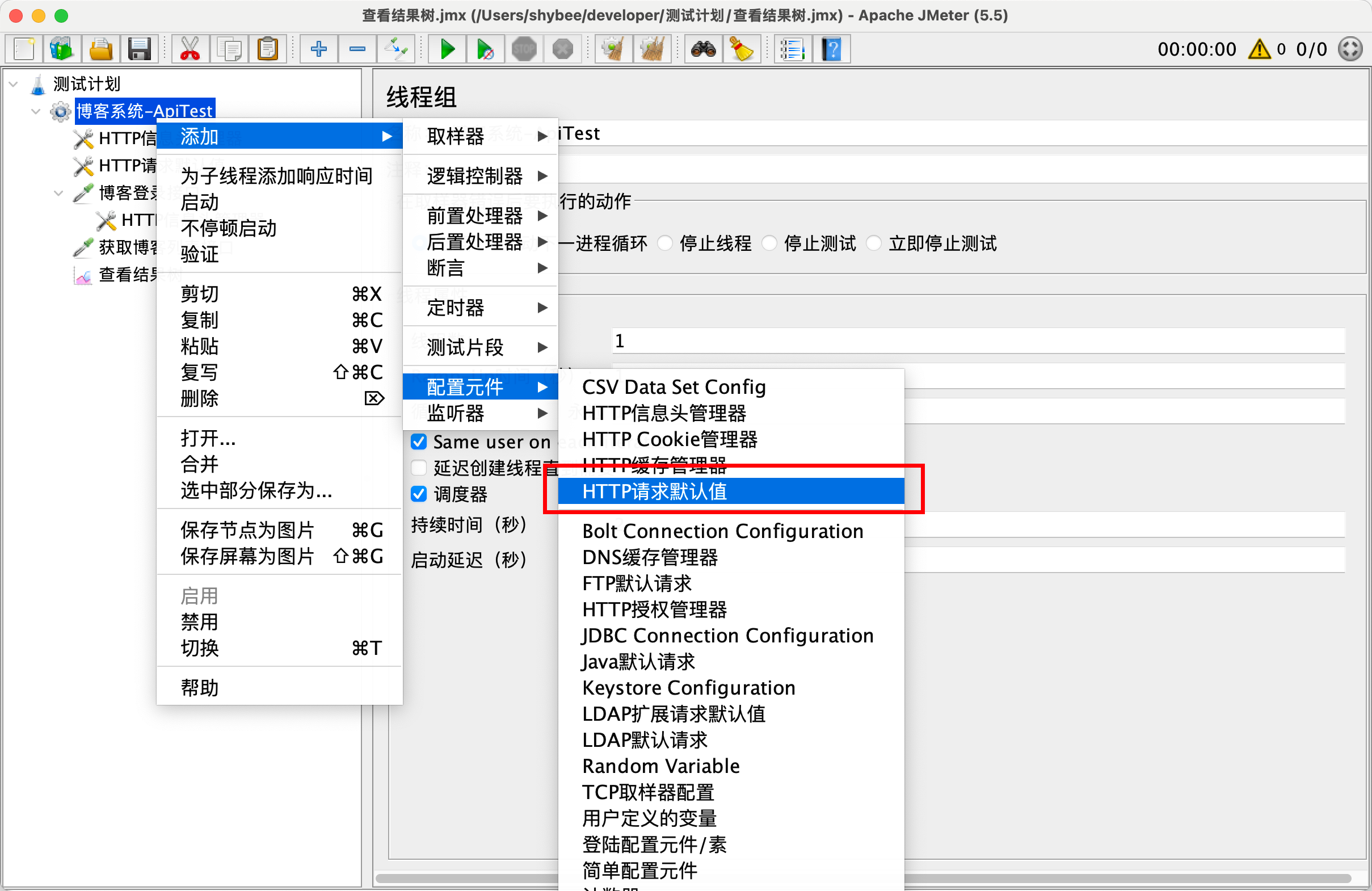The image size is (1372, 891).
Task: Click 帮助 at context menu bottom
Action: pos(279,687)
